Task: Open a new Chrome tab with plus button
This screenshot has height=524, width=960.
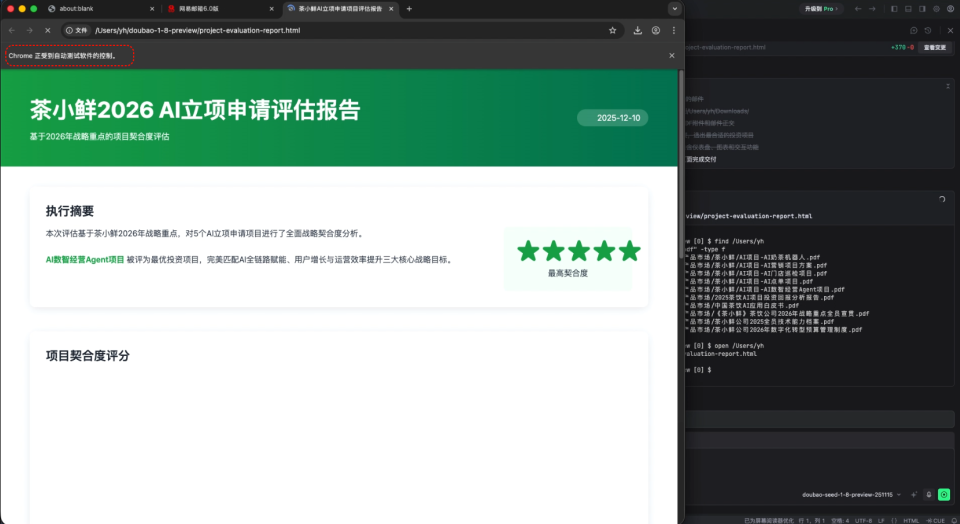Action: pos(409,9)
